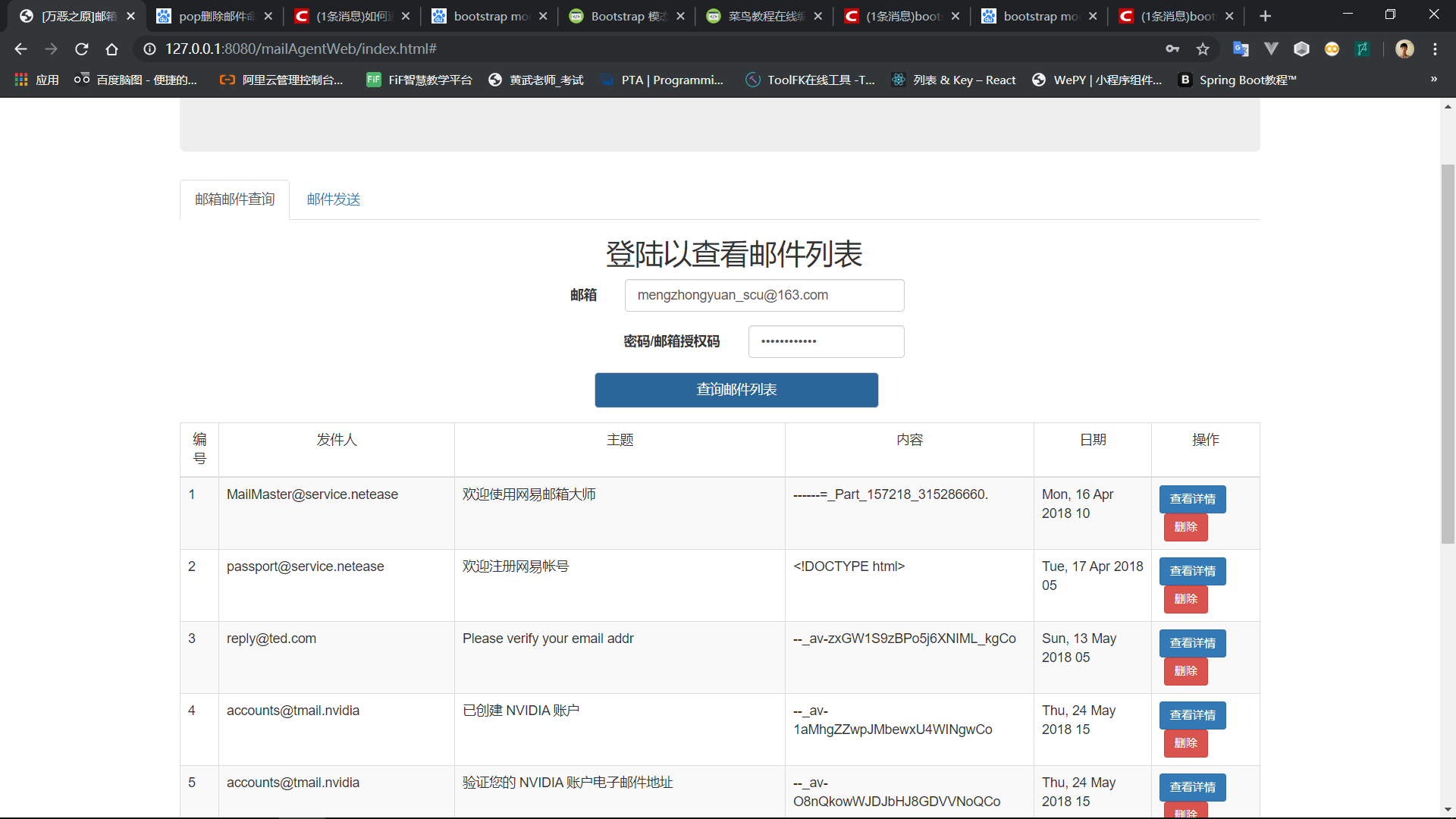Open new tab with plus icon

[1265, 16]
